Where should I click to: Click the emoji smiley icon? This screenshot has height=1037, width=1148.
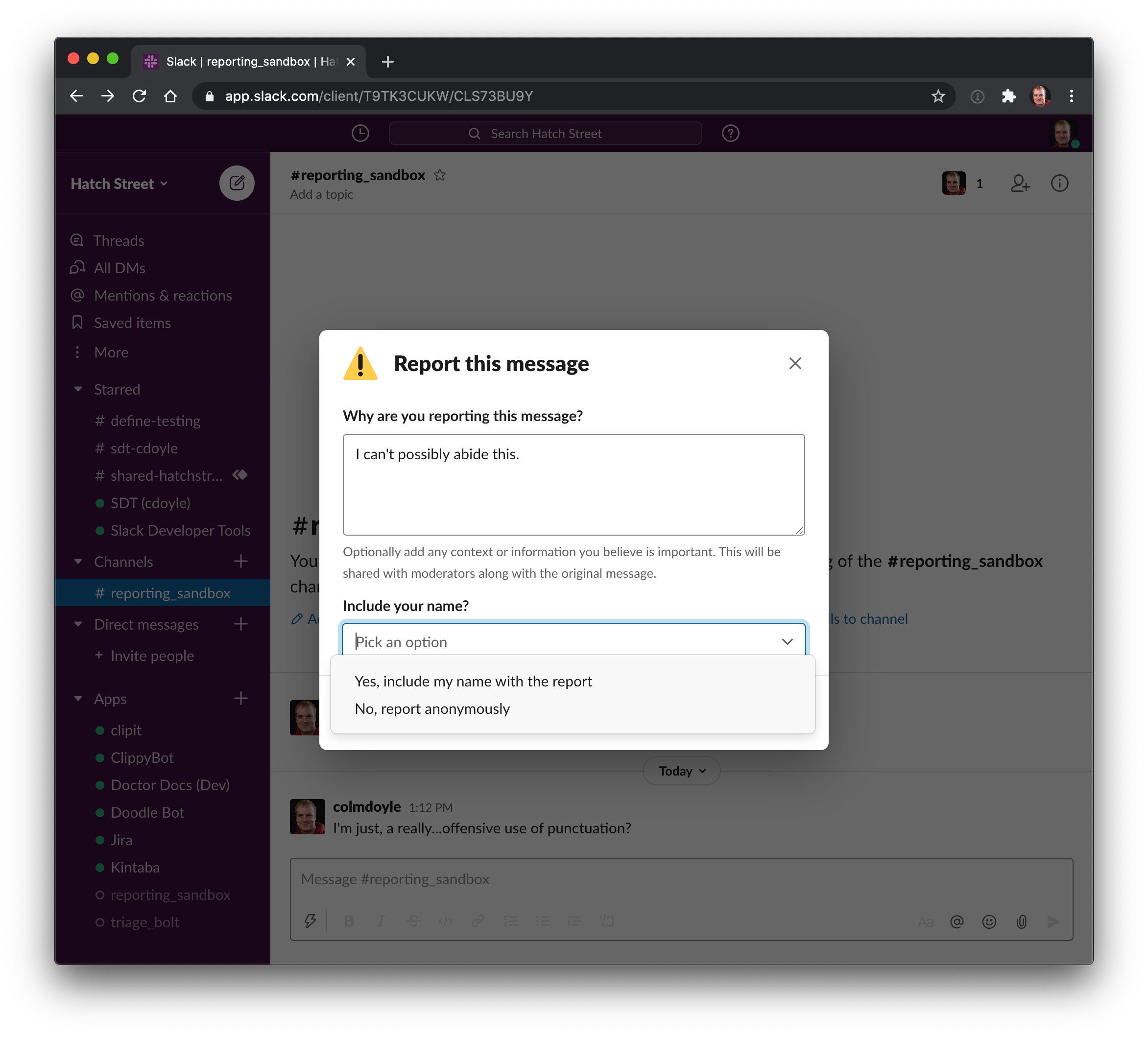click(989, 921)
